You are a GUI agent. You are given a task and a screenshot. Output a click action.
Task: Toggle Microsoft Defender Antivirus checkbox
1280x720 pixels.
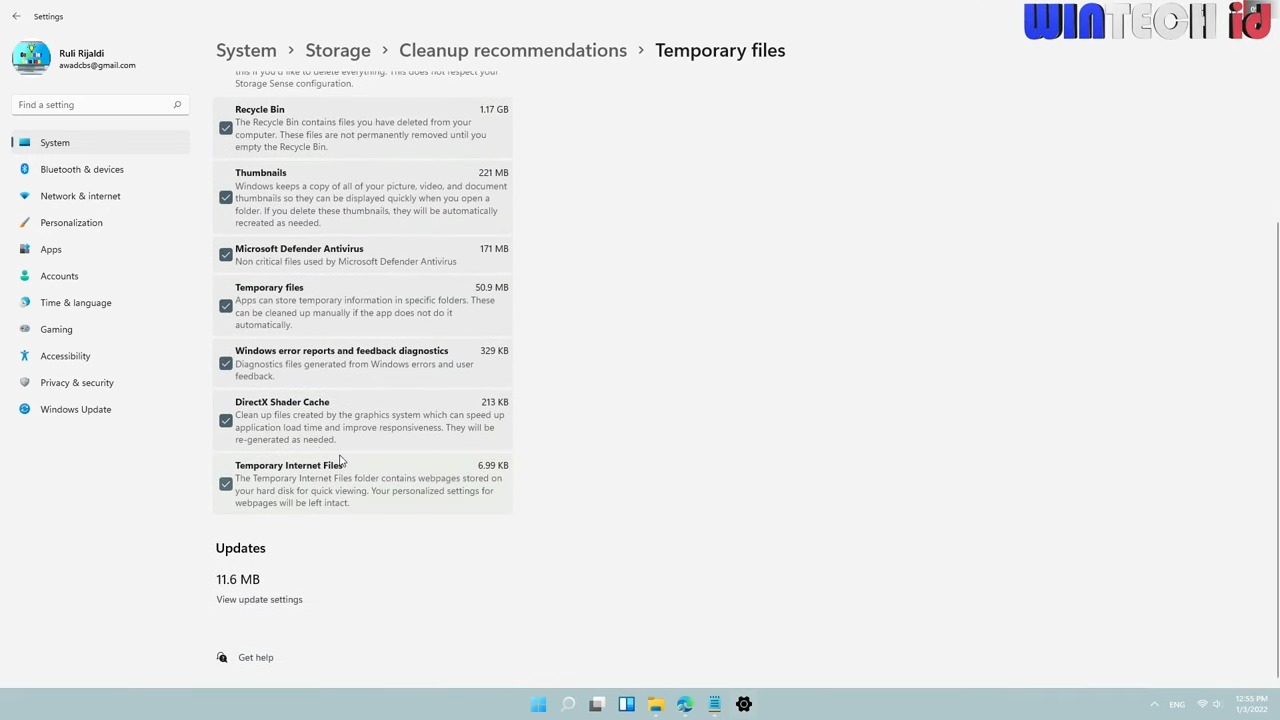point(226,255)
